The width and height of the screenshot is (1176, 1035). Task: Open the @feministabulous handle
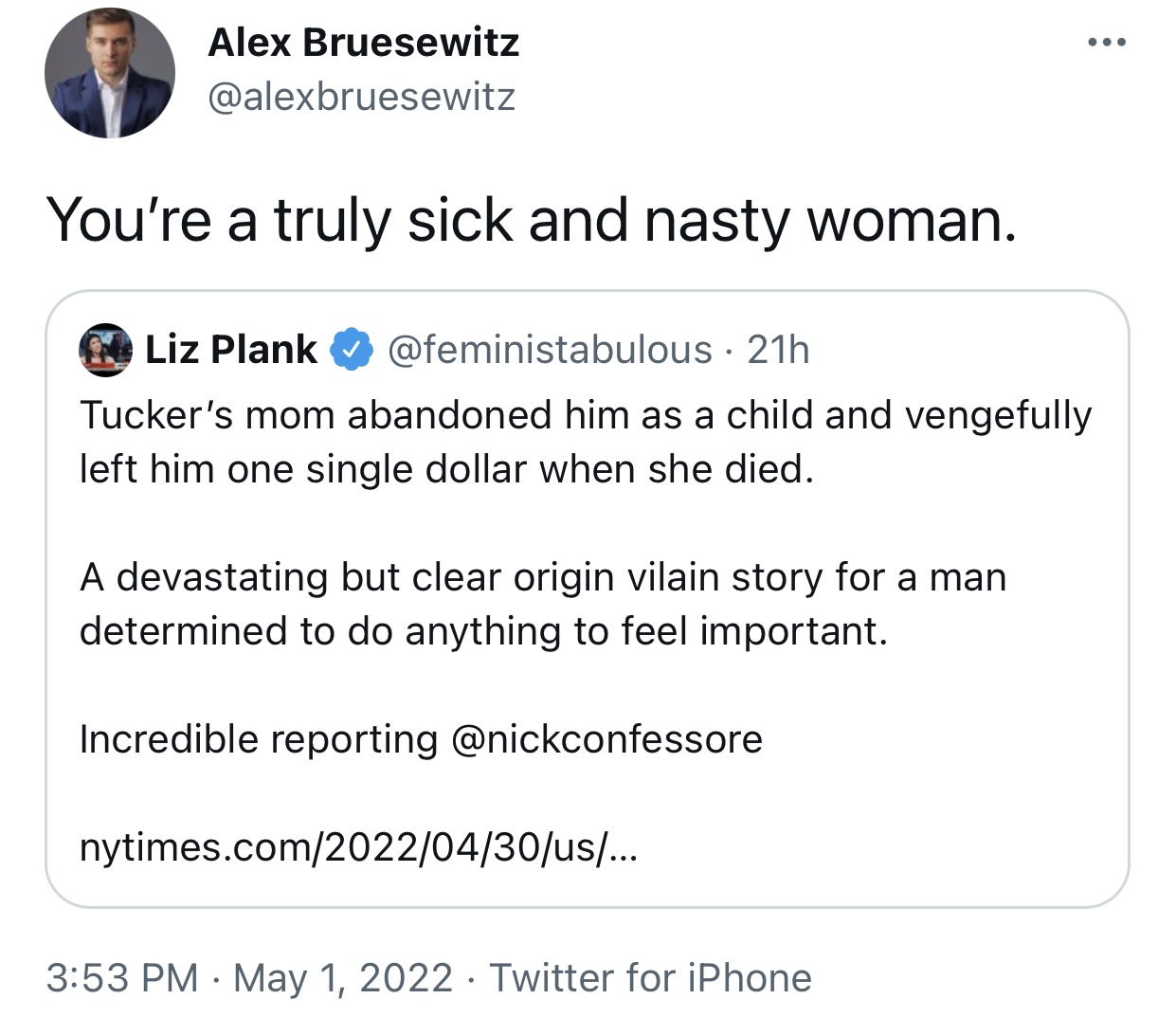(x=550, y=350)
